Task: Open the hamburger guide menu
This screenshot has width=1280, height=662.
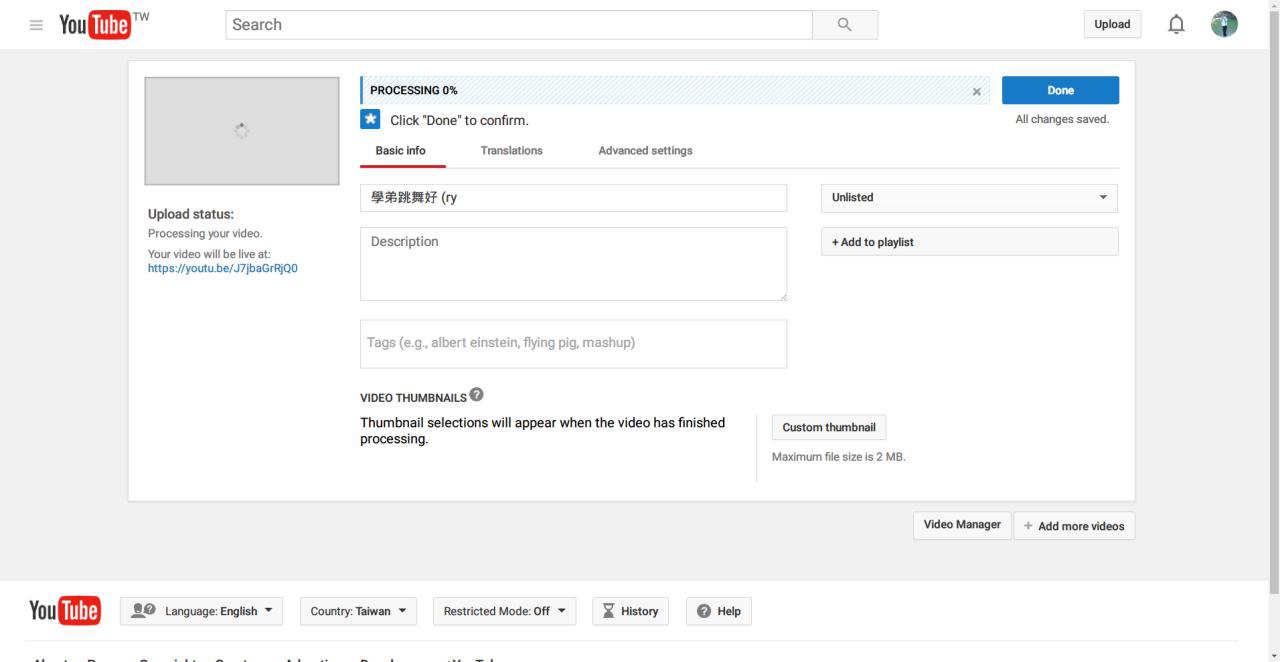Action: click(x=37, y=25)
